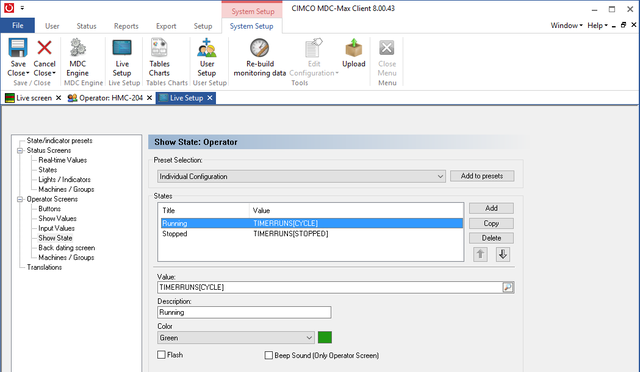Restore down the inner document window
Viewport: 640px width, 372px height.
[x=623, y=25]
